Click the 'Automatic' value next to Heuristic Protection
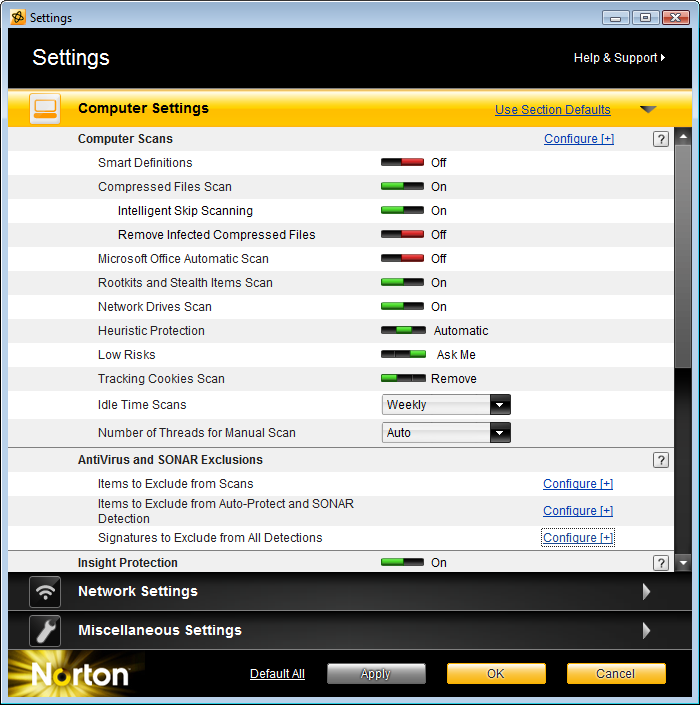 coord(461,331)
